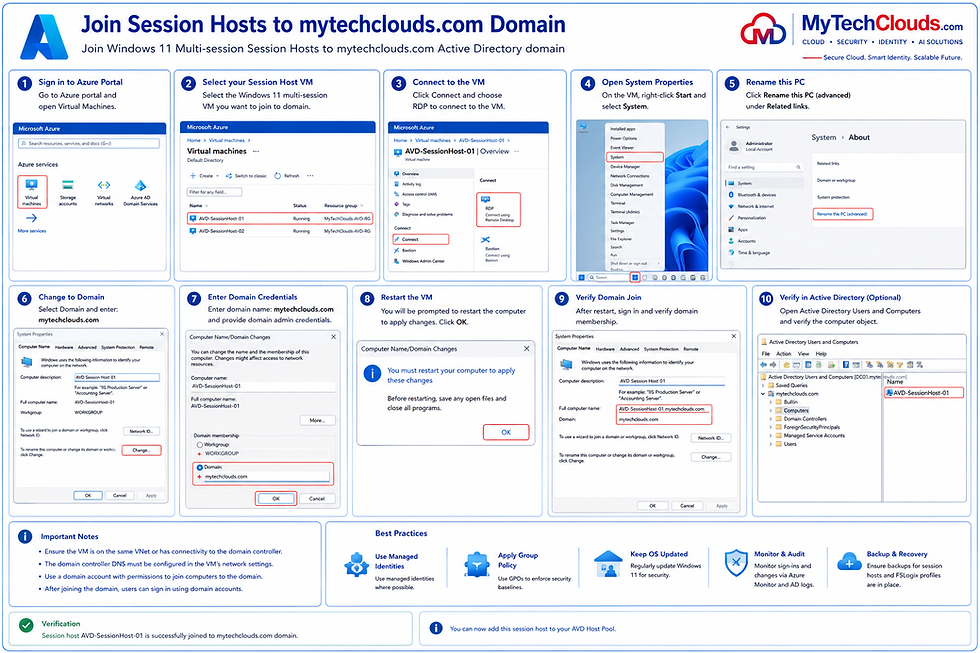Click Home breadcrumb in Virtual machines page
The image size is (980, 653).
pos(194,141)
